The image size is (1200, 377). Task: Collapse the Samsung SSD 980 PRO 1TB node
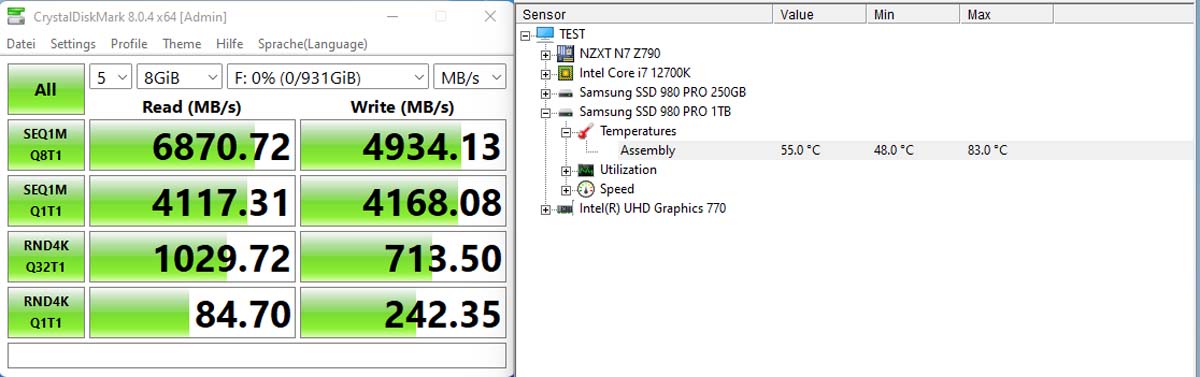pyautogui.click(x=546, y=112)
